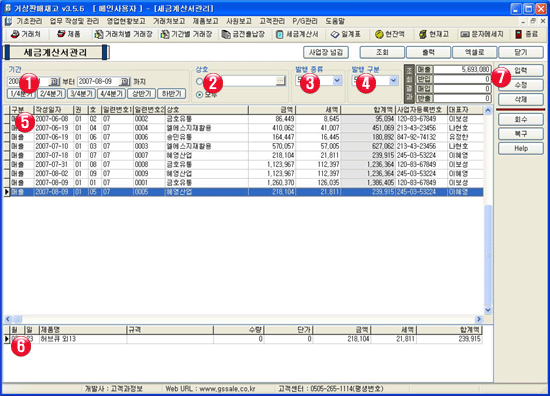550x396 pixels.
Task: Click the up arrow of the vertical scrollbar
Action: (488, 110)
